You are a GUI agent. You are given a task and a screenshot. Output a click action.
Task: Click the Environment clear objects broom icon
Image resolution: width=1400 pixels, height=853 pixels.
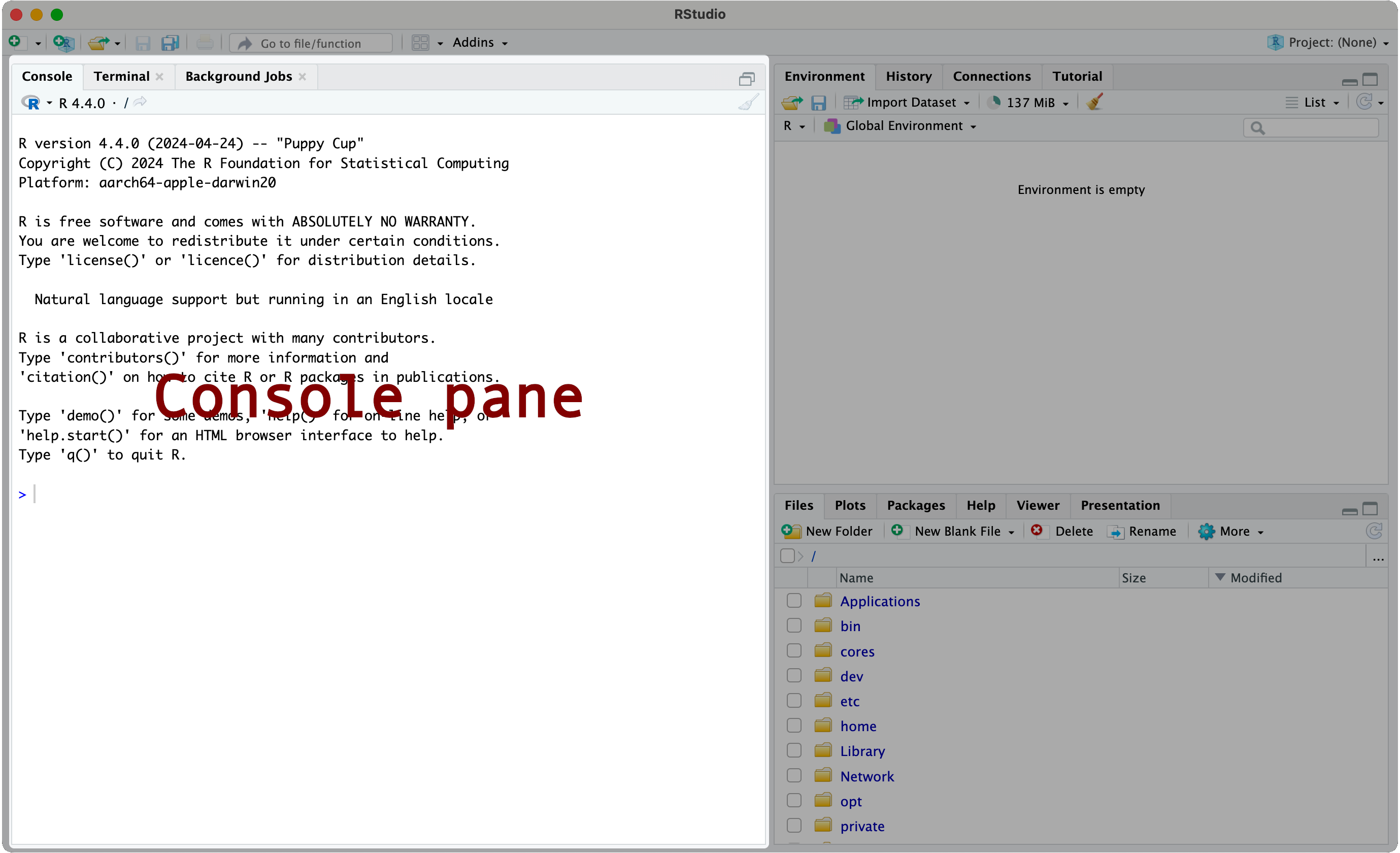pyautogui.click(x=1094, y=102)
